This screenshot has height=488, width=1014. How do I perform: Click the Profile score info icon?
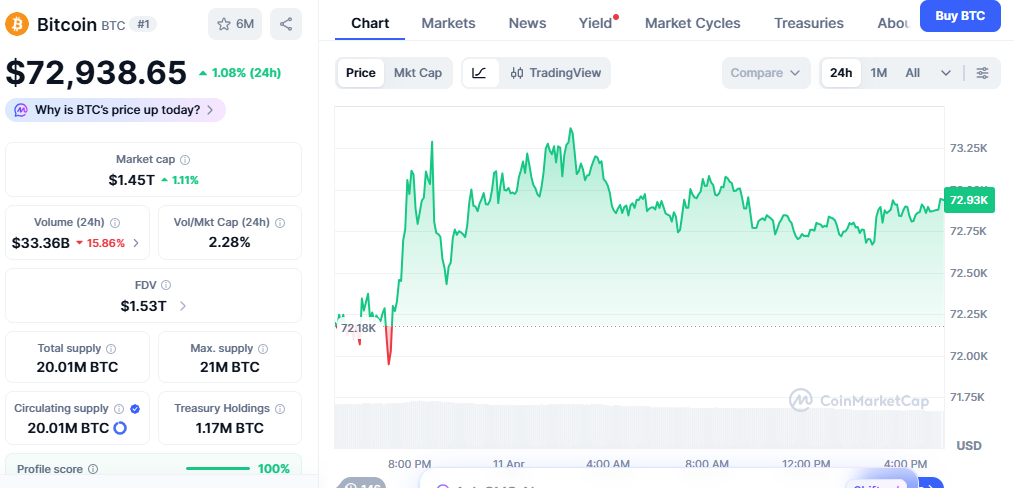click(x=93, y=469)
